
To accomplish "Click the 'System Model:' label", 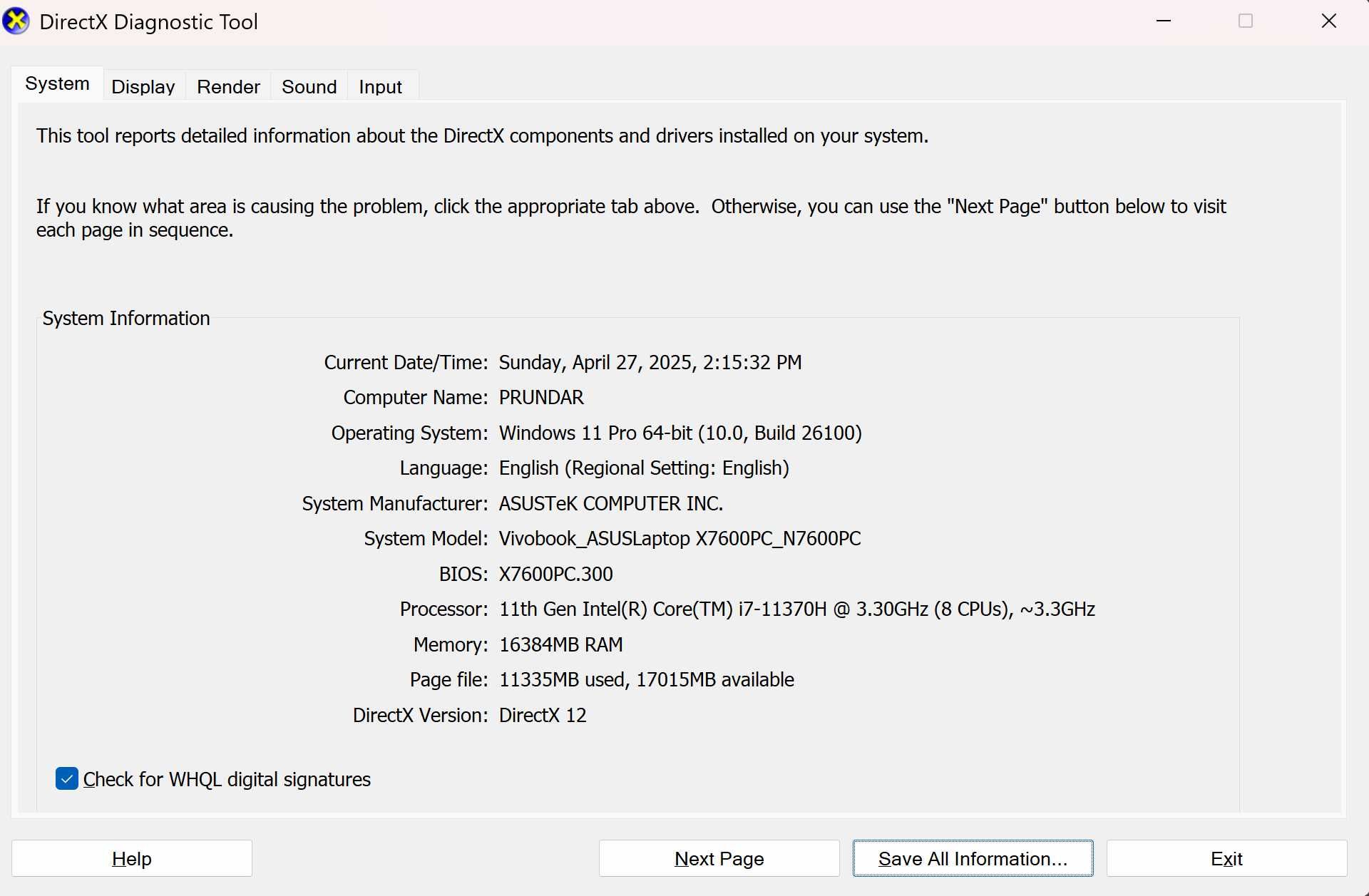I will coord(426,538).
